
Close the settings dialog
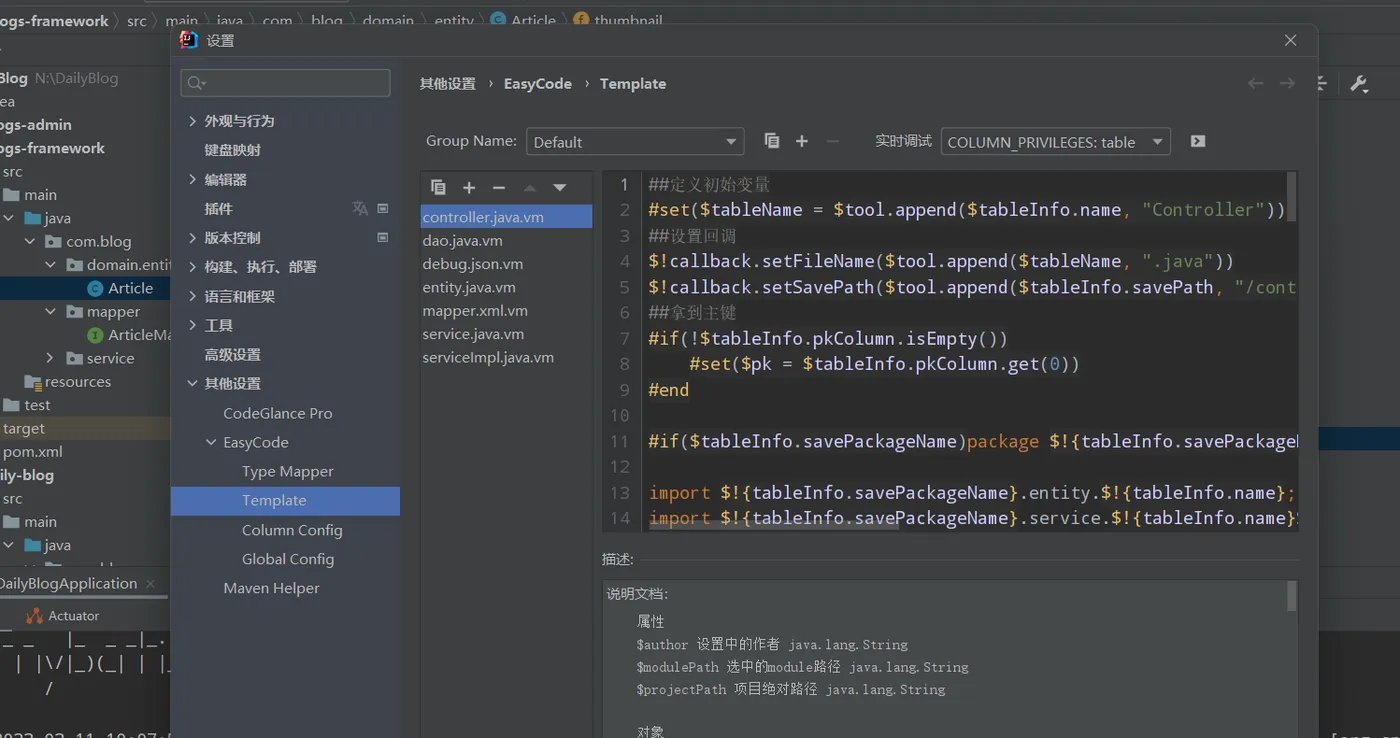(x=1290, y=40)
